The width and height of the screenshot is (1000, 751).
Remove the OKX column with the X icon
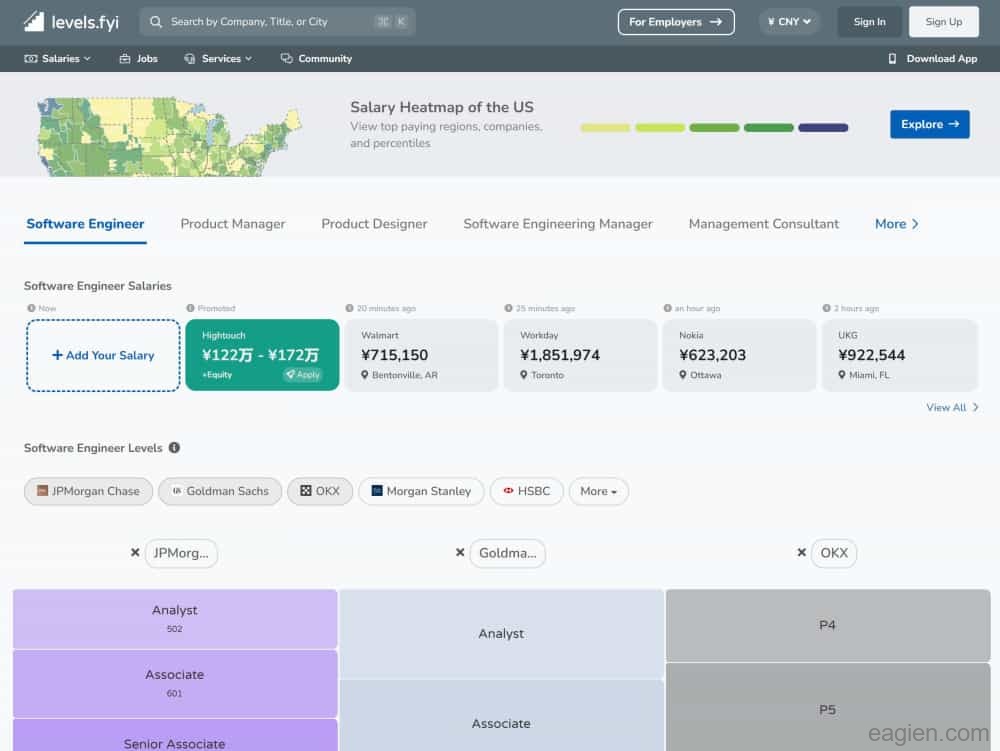click(801, 553)
